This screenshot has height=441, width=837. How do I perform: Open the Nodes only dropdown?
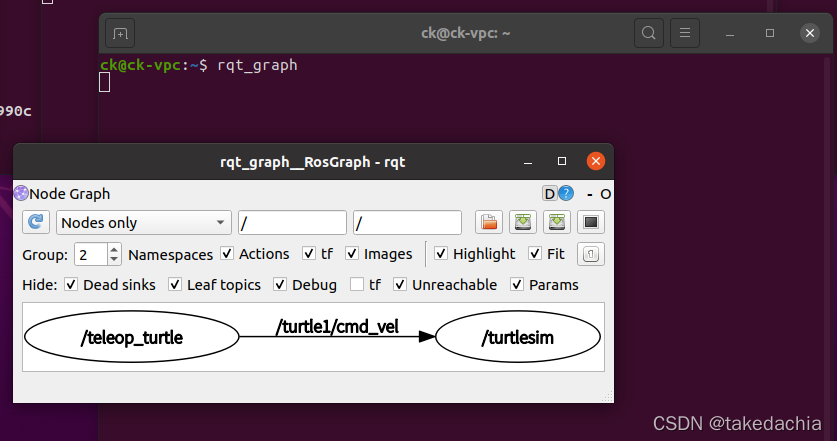(144, 222)
